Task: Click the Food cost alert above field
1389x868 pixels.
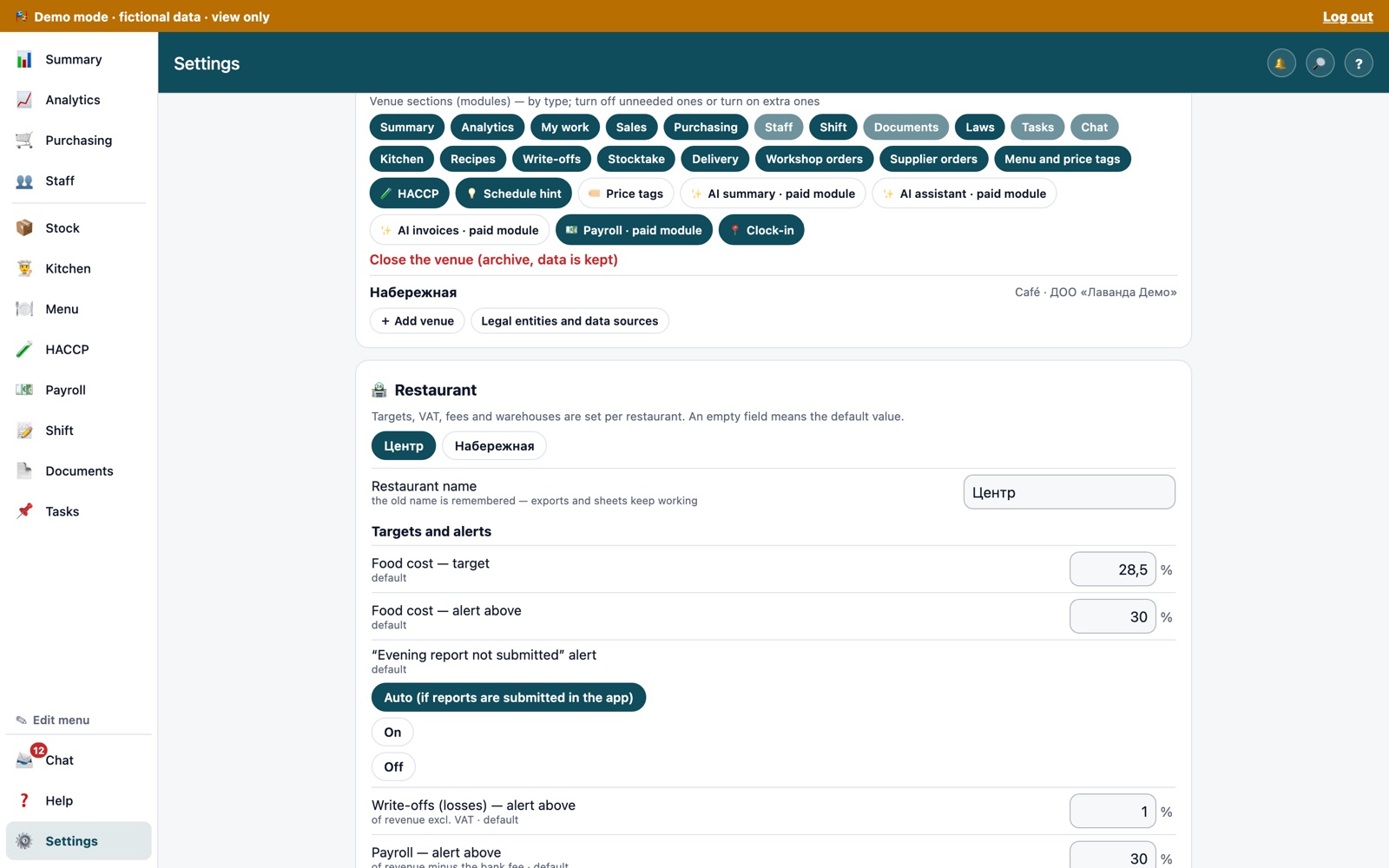Action: tap(1113, 617)
